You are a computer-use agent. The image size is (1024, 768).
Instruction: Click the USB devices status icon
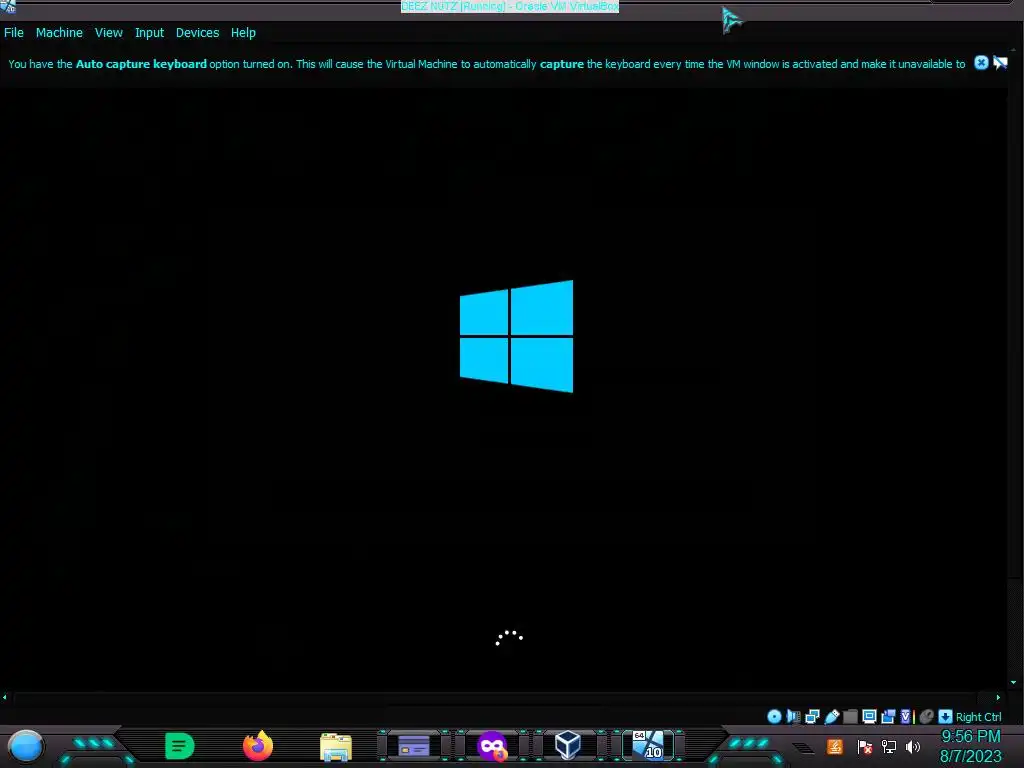[831, 716]
